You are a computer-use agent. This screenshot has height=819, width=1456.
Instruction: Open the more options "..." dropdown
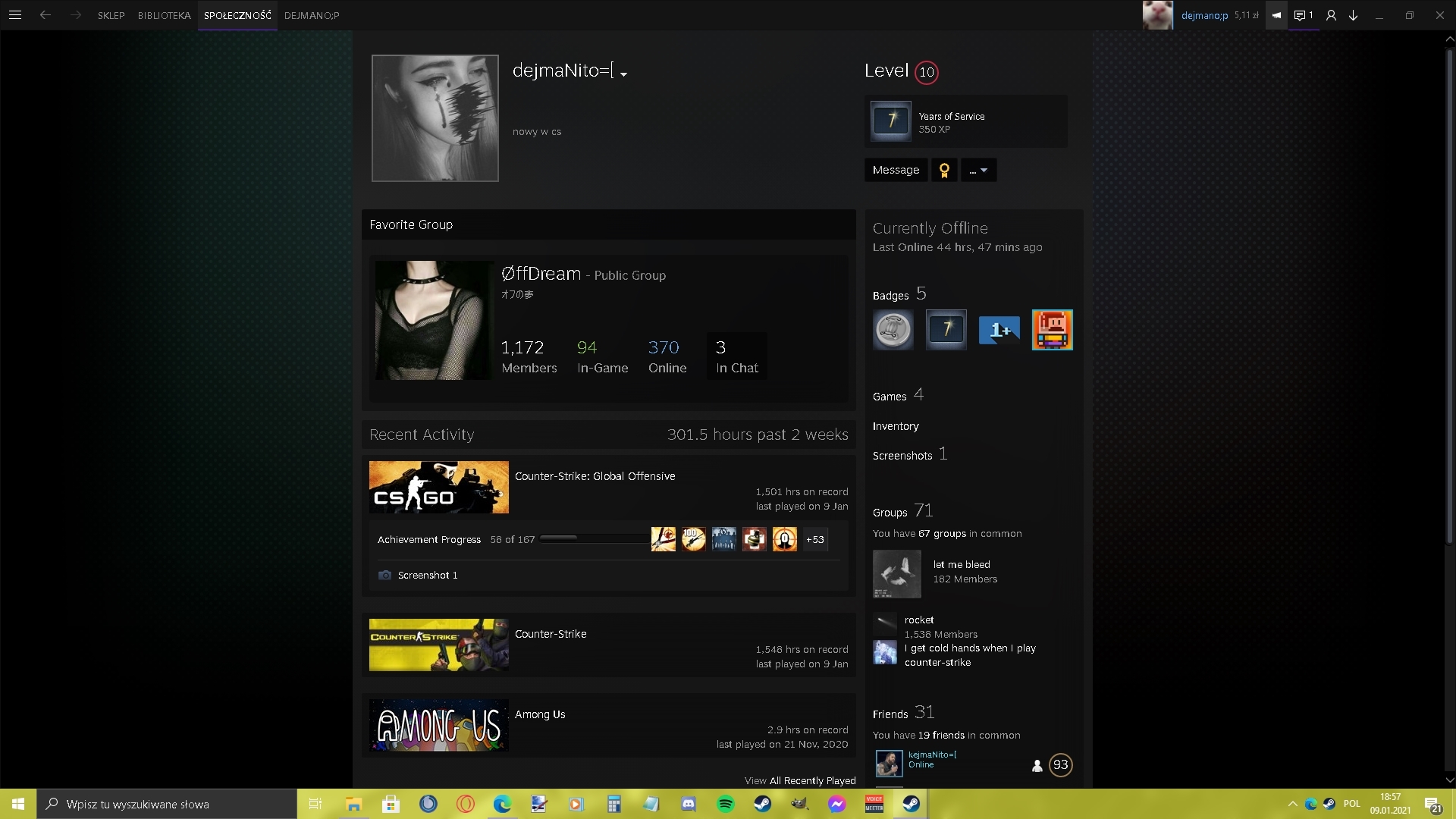pos(978,170)
